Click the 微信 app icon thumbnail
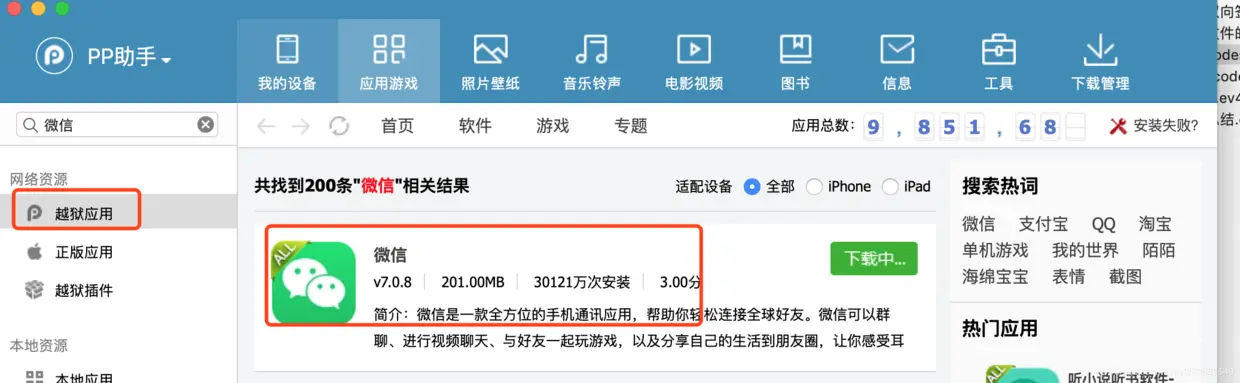 314,283
